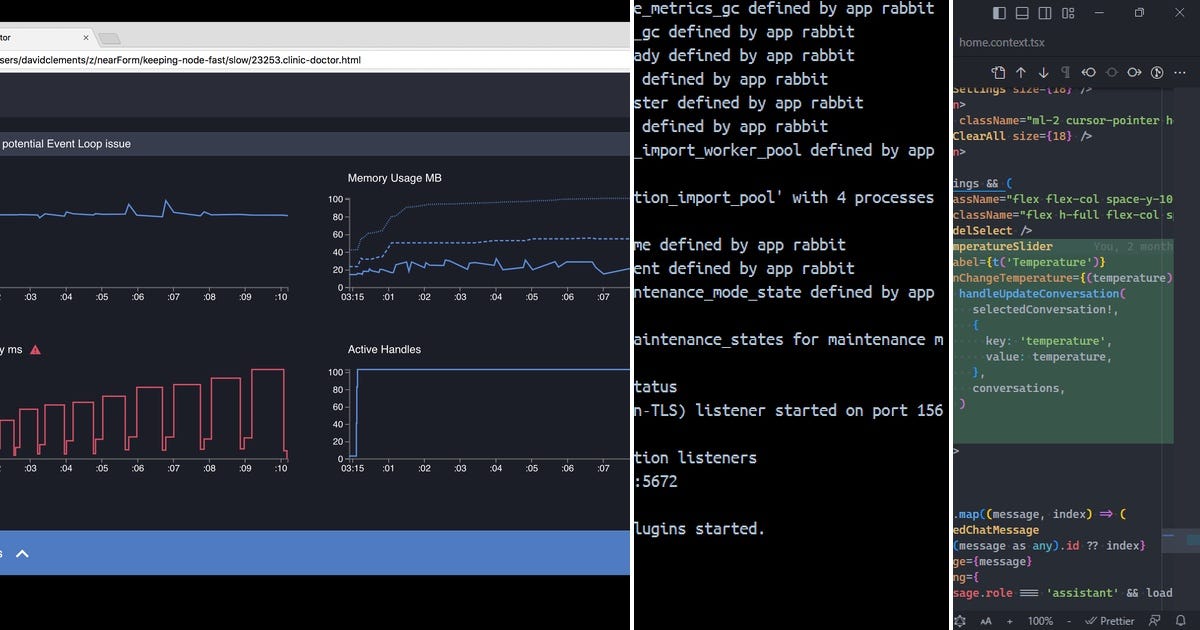Viewport: 1200px width, 630px height.
Task: Click the ':5672' line in the terminal
Action: click(657, 481)
